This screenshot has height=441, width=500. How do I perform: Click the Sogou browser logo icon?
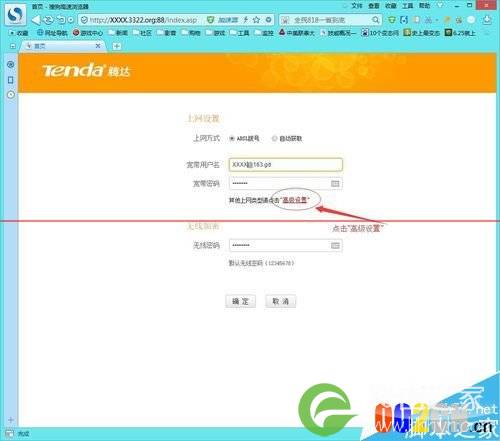(x=15, y=15)
